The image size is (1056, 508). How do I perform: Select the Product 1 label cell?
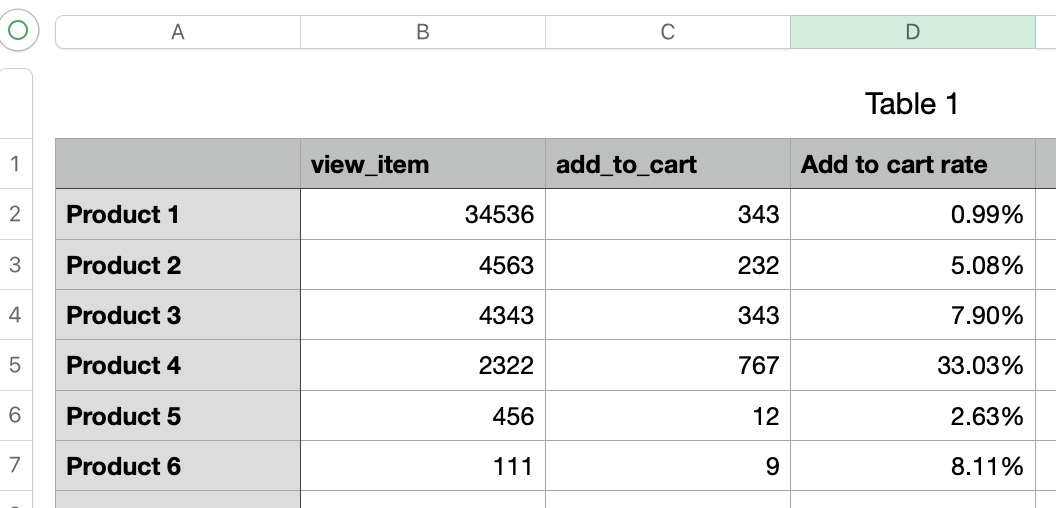178,214
